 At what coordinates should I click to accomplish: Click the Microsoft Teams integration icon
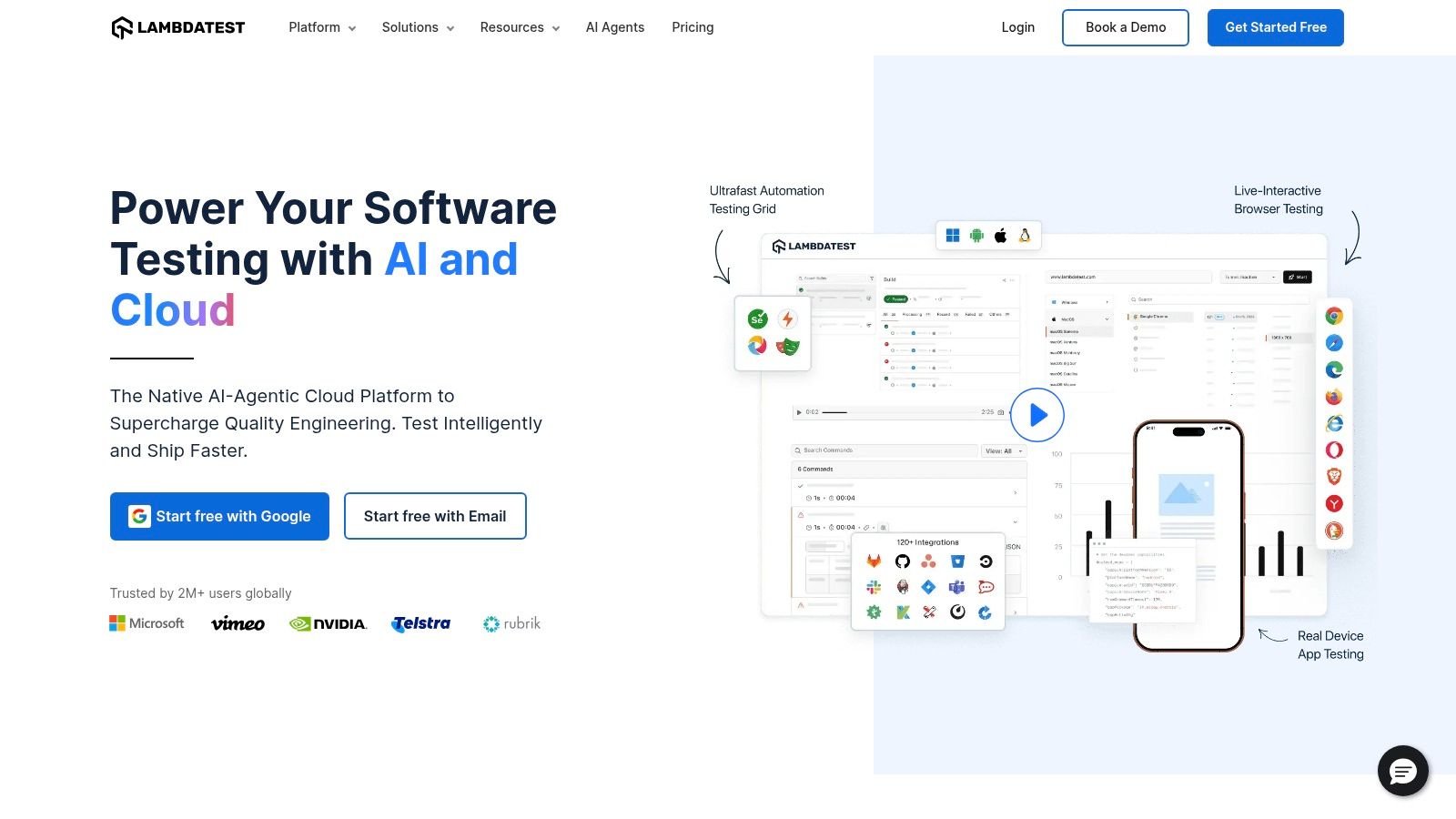pos(957,587)
